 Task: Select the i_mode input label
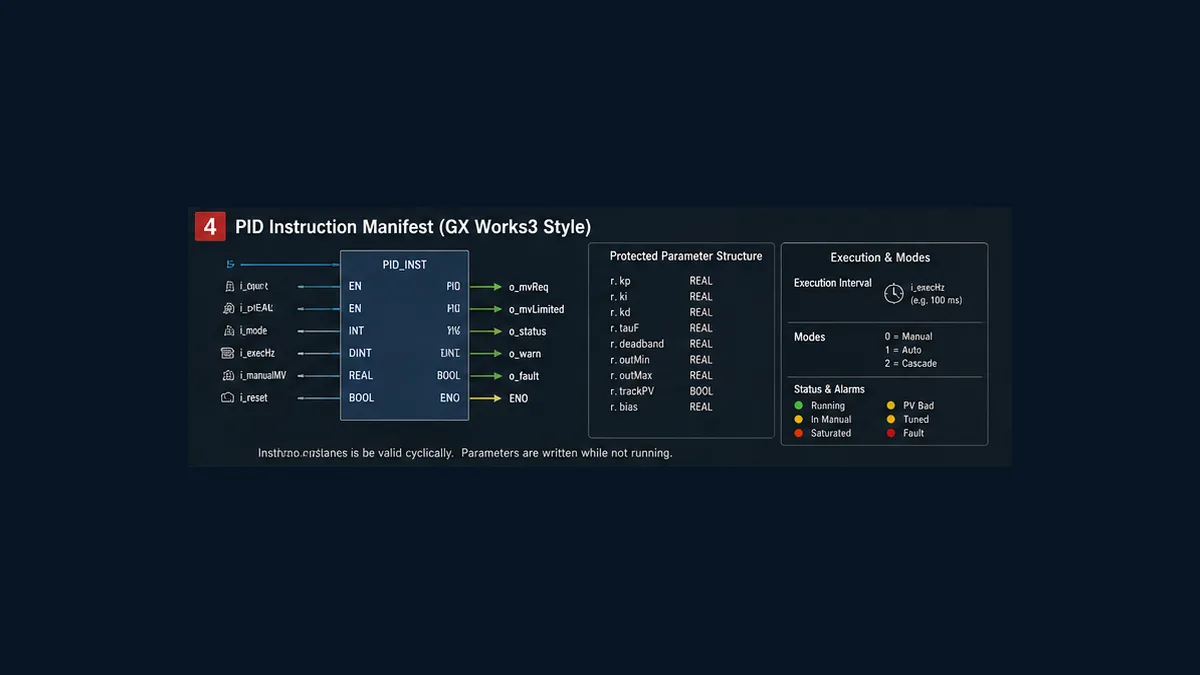point(253,331)
